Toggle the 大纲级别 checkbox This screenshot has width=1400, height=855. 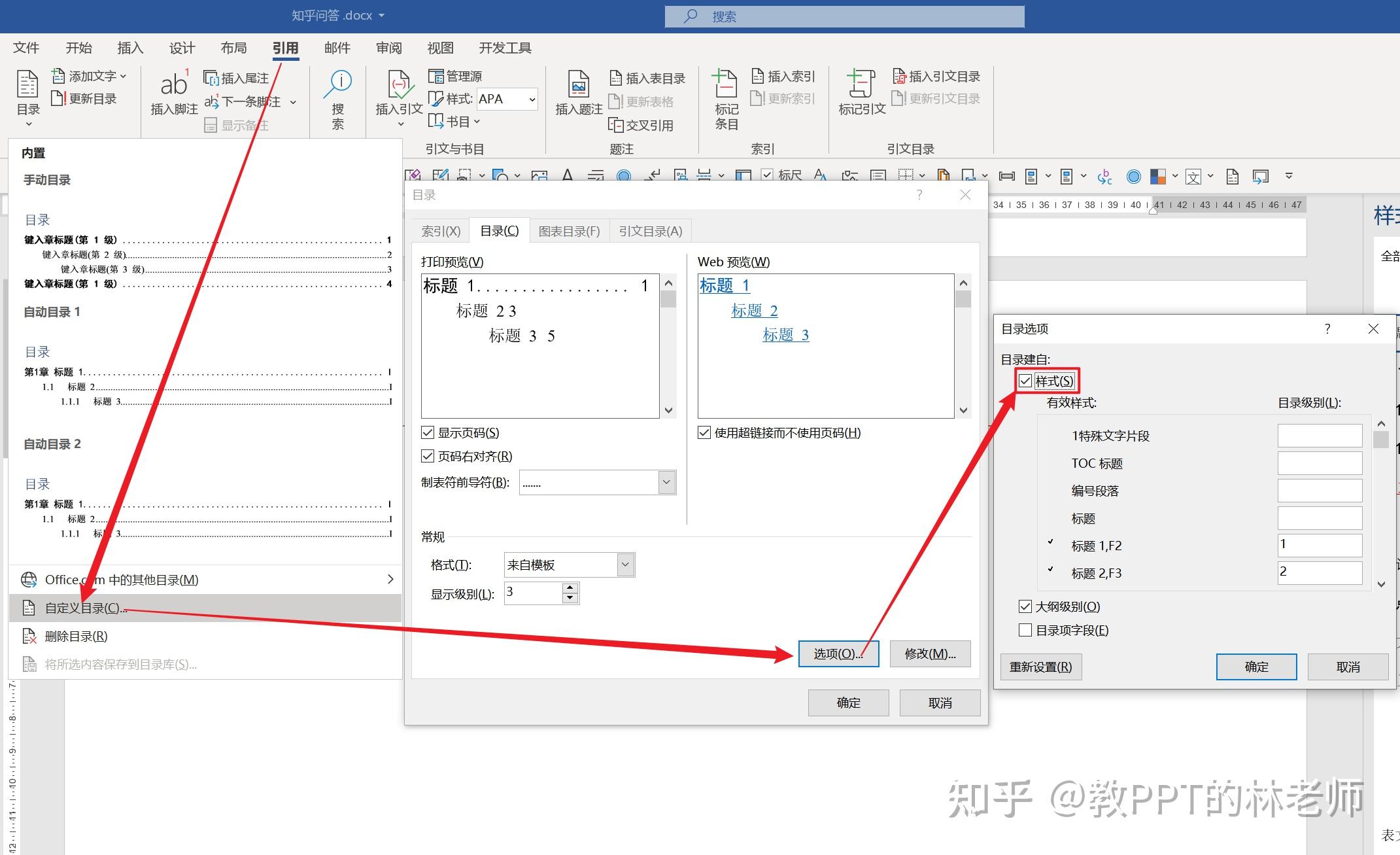1025,607
